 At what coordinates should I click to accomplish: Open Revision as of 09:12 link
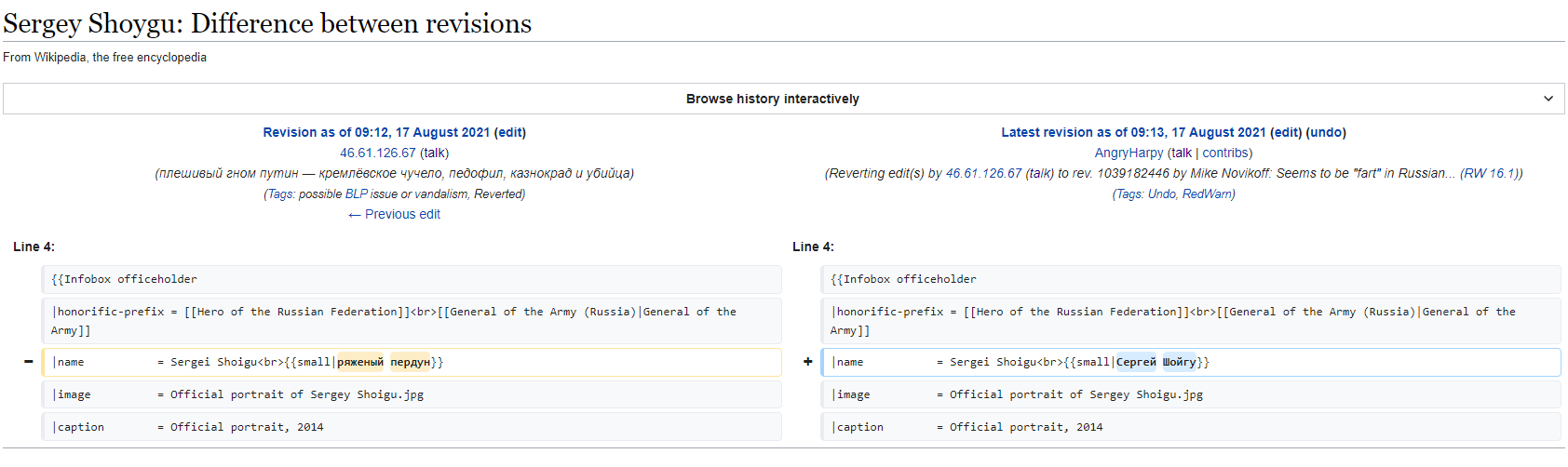[x=376, y=132]
